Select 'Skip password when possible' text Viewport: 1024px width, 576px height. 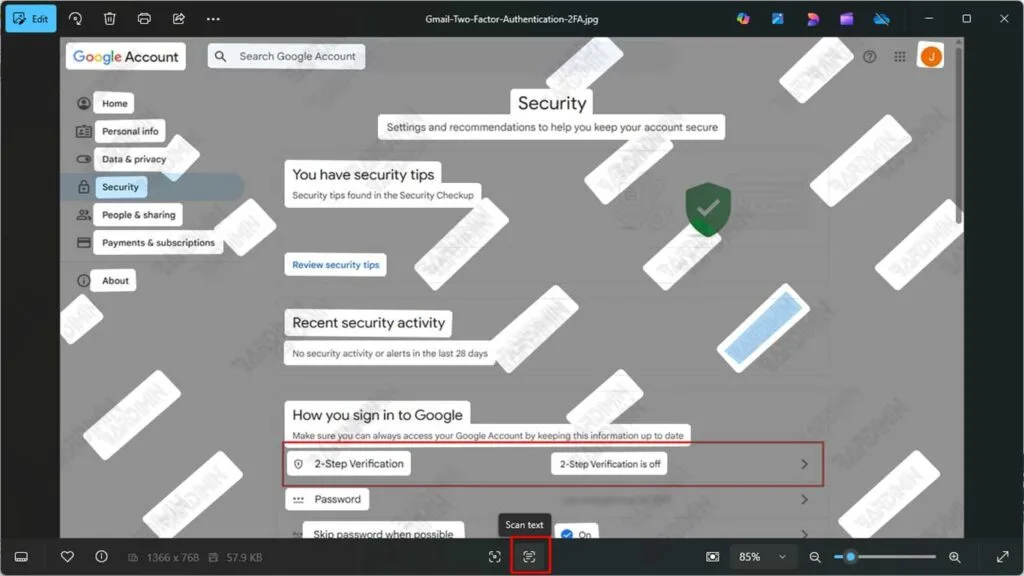tap(383, 533)
